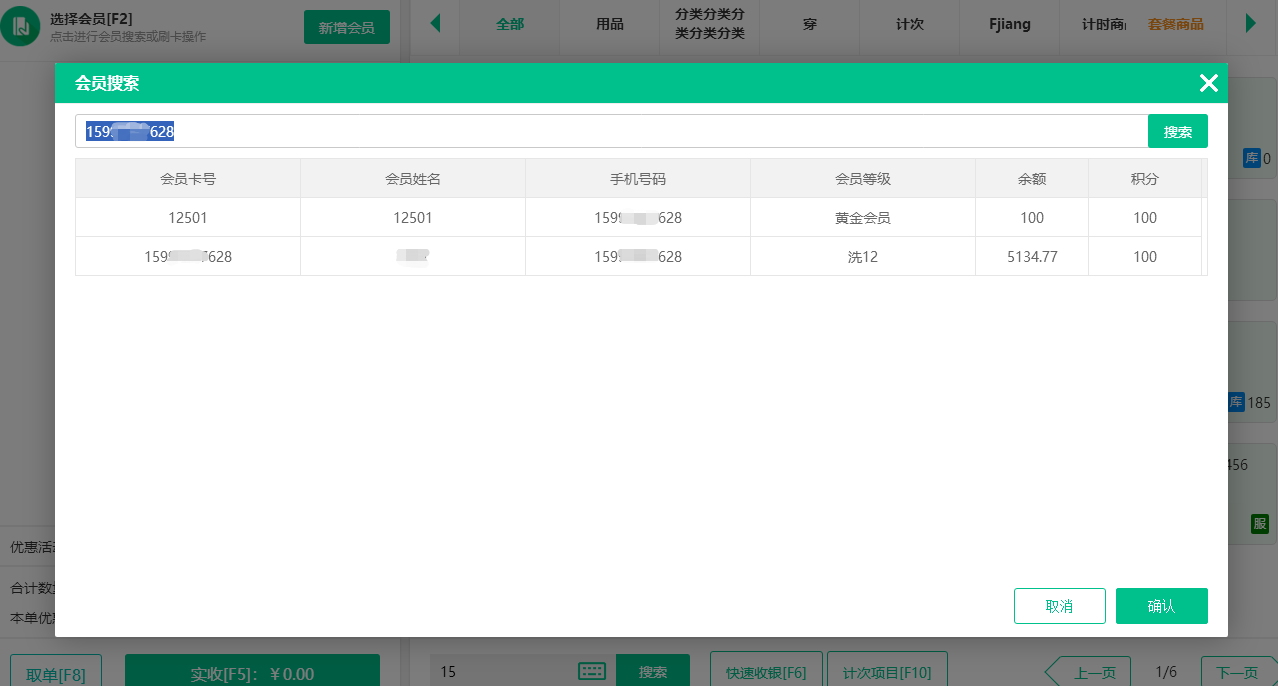
Task: Click the 快速收银[F6] quick checkout button
Action: coord(766,672)
